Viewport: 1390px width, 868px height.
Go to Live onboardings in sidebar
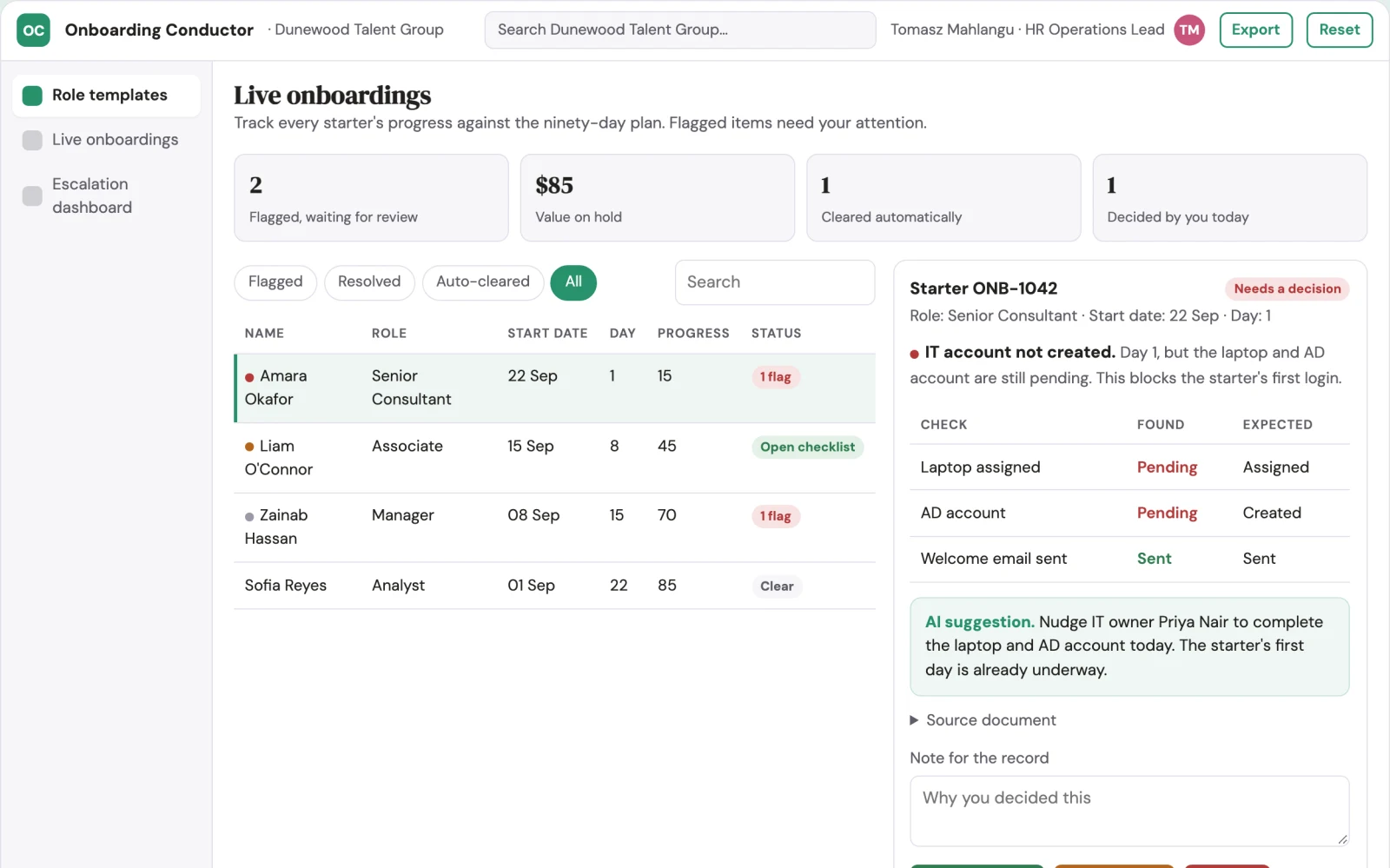106,140
